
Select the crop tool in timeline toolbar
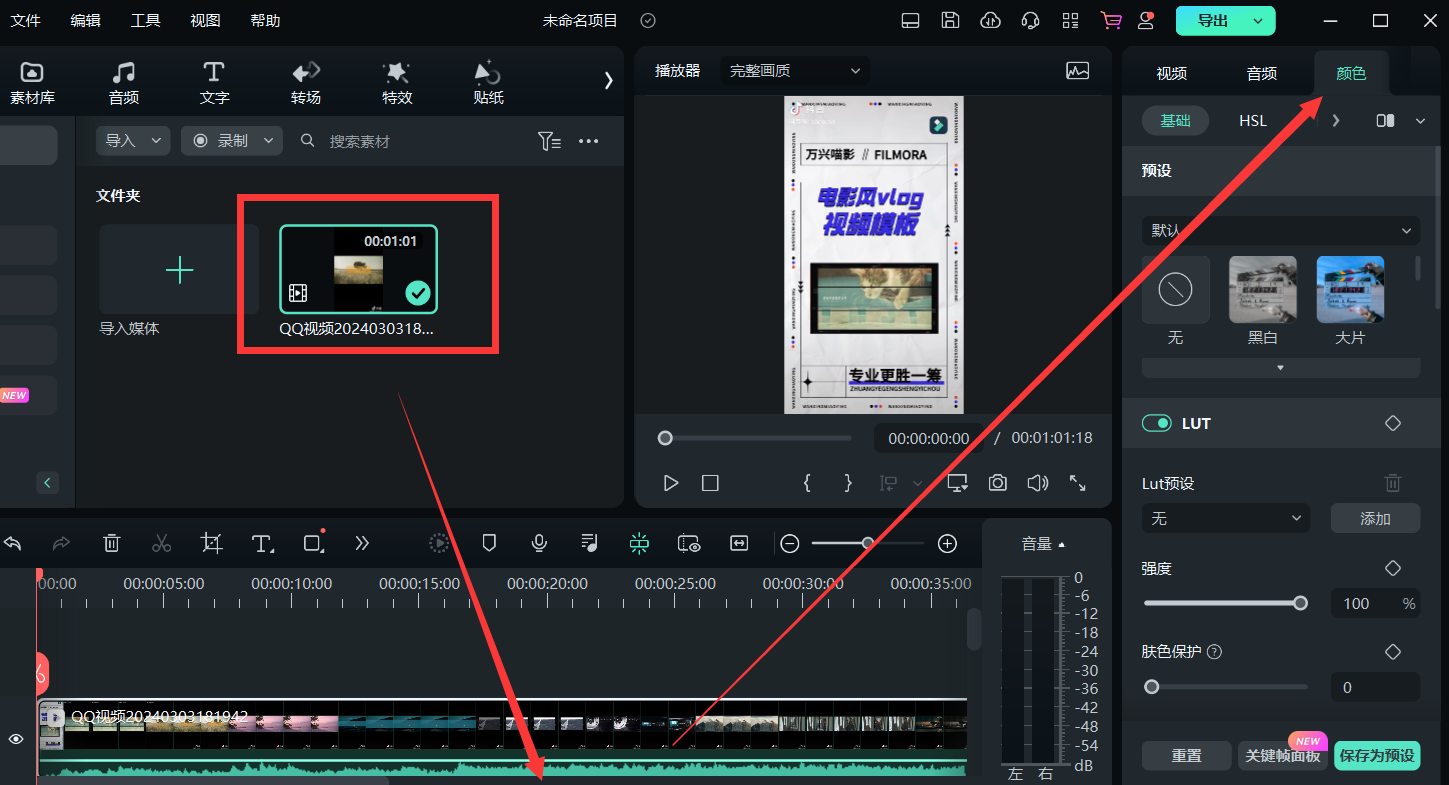click(211, 543)
